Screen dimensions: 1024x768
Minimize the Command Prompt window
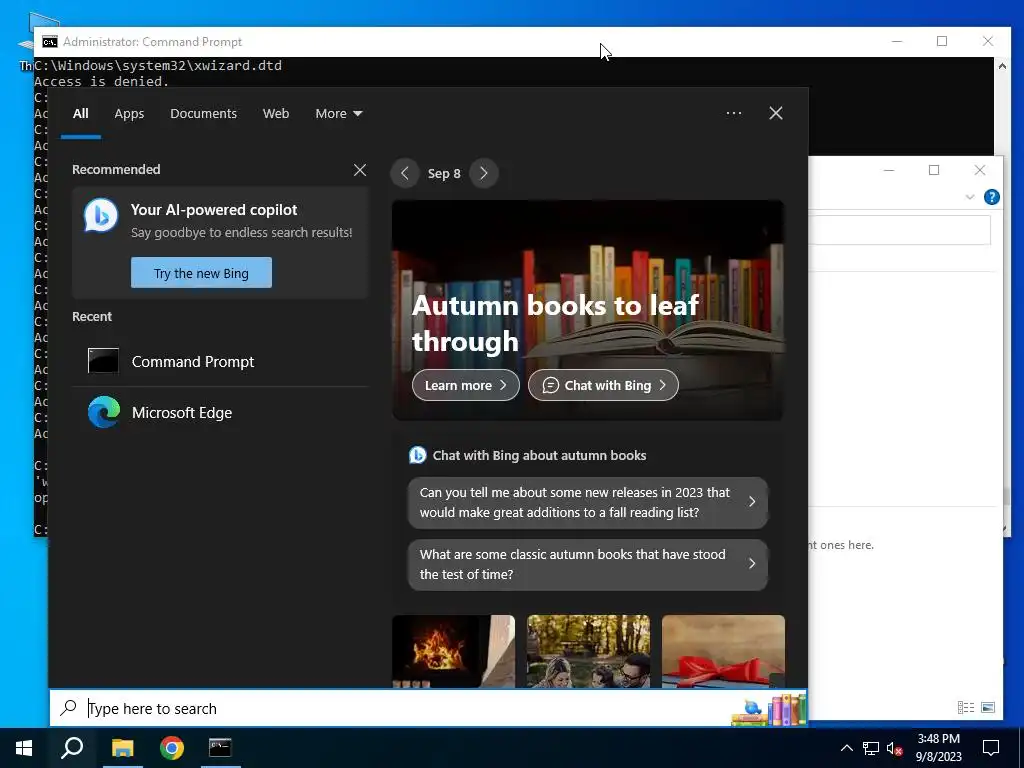tap(897, 41)
